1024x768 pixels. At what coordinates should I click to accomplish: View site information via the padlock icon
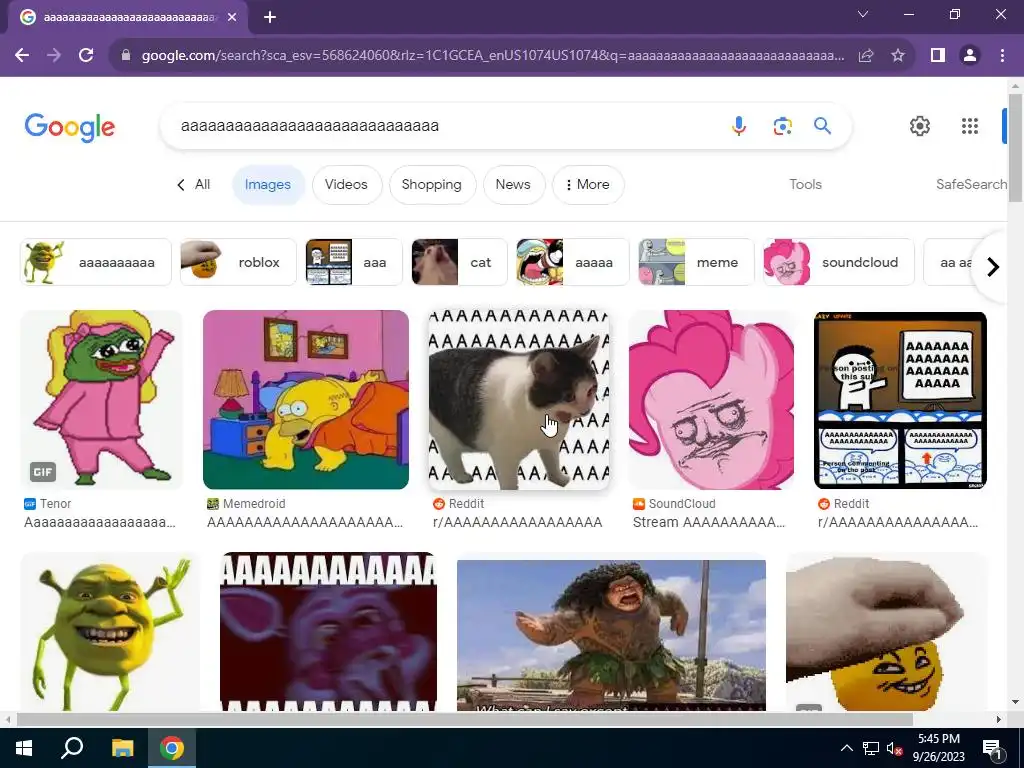point(125,56)
